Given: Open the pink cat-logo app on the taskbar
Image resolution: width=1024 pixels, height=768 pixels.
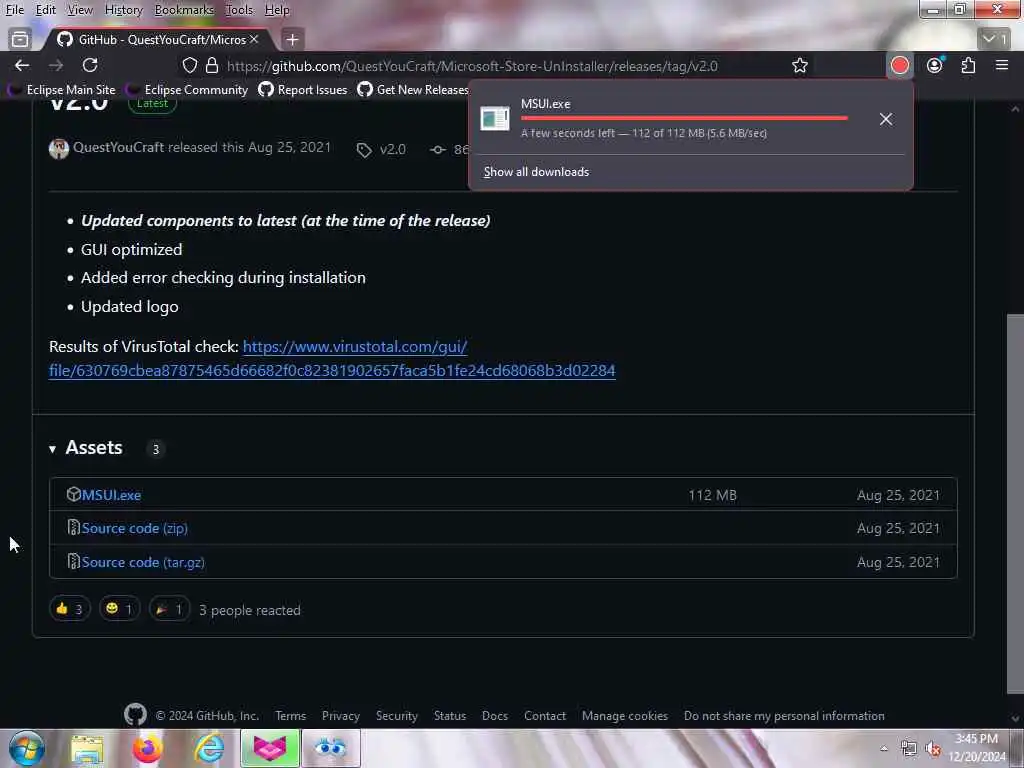Looking at the screenshot, I should click(270, 748).
